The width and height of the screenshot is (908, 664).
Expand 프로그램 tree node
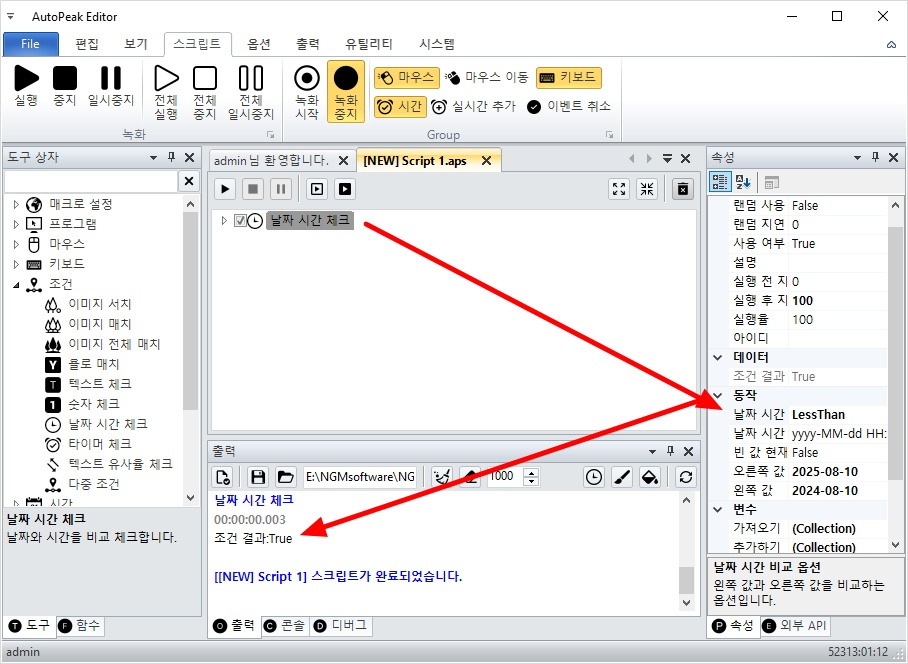coord(16,224)
